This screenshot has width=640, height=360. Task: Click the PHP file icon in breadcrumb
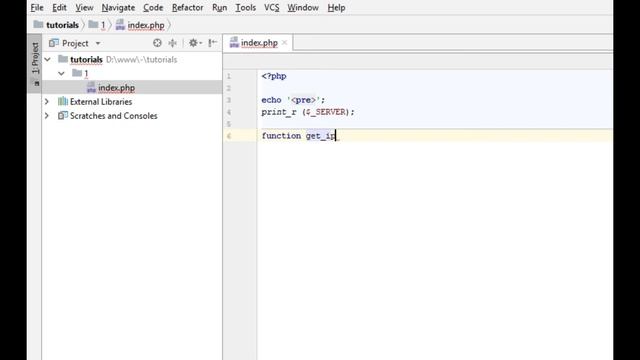[120, 25]
